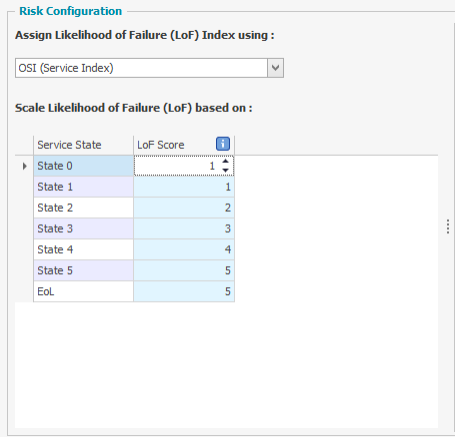
Task: Click the LoF Score cell for State 1
Action: pyautogui.click(x=184, y=187)
